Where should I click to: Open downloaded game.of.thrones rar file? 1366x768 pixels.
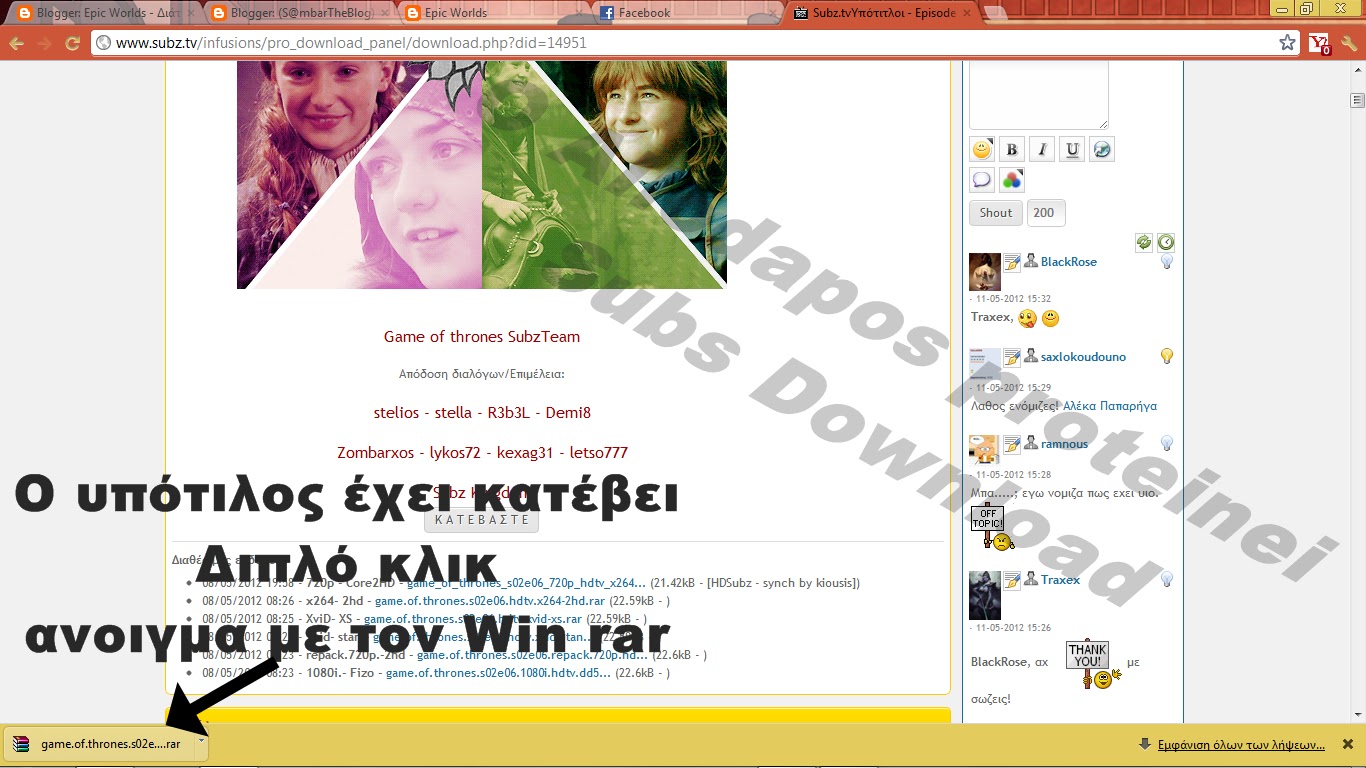click(x=100, y=744)
